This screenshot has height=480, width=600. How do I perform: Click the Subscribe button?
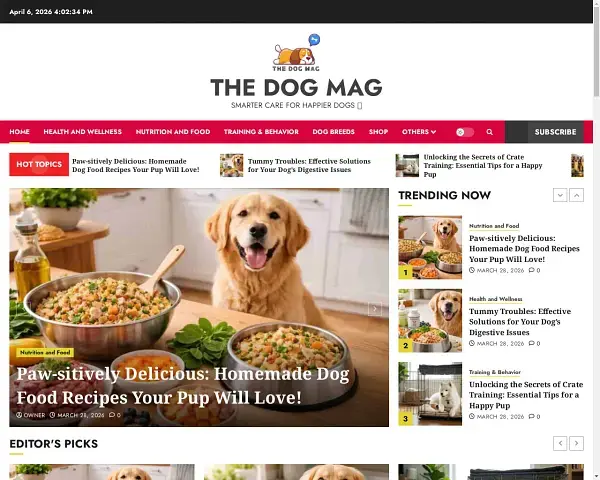[555, 132]
